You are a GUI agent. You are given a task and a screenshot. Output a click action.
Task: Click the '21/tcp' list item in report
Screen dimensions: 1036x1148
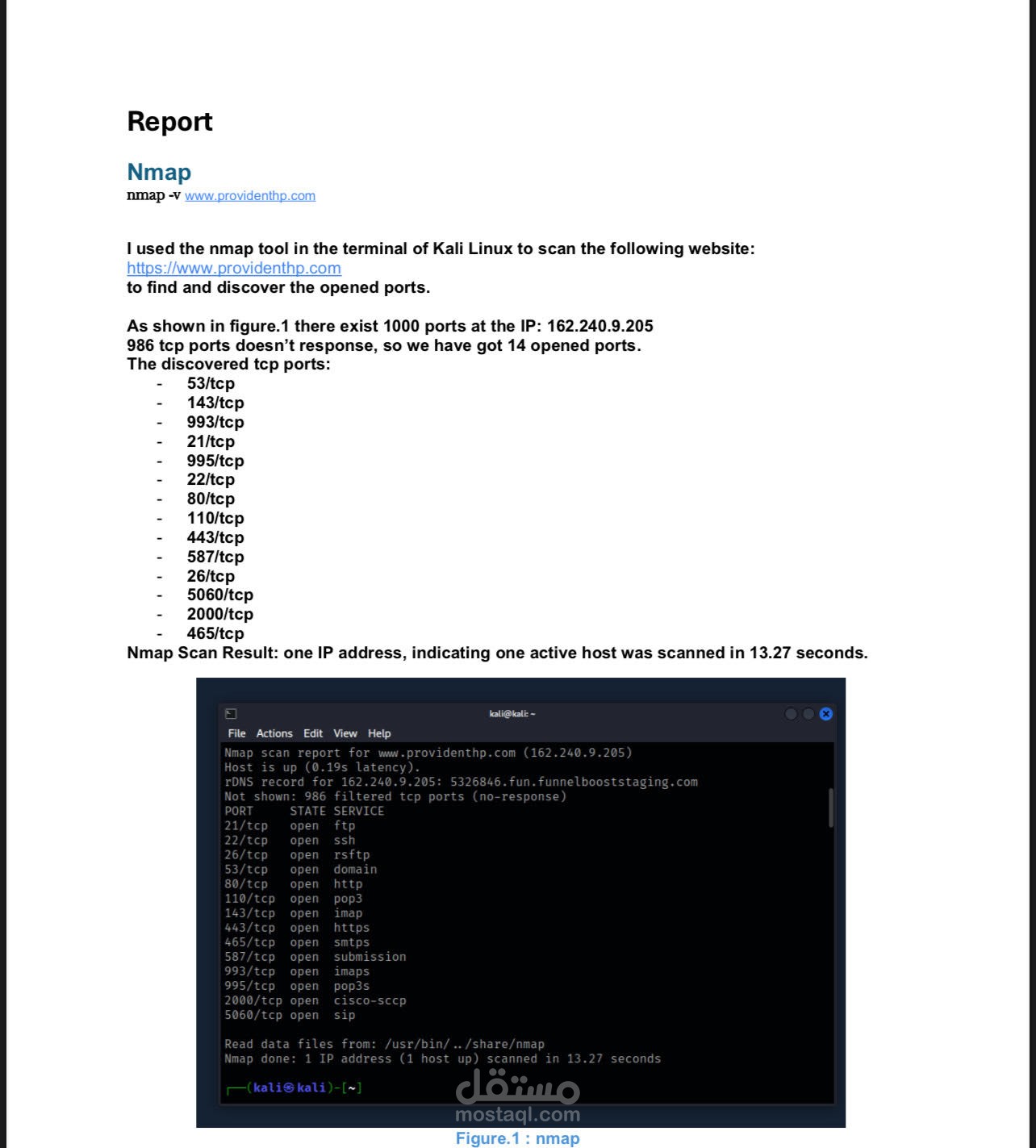click(211, 441)
